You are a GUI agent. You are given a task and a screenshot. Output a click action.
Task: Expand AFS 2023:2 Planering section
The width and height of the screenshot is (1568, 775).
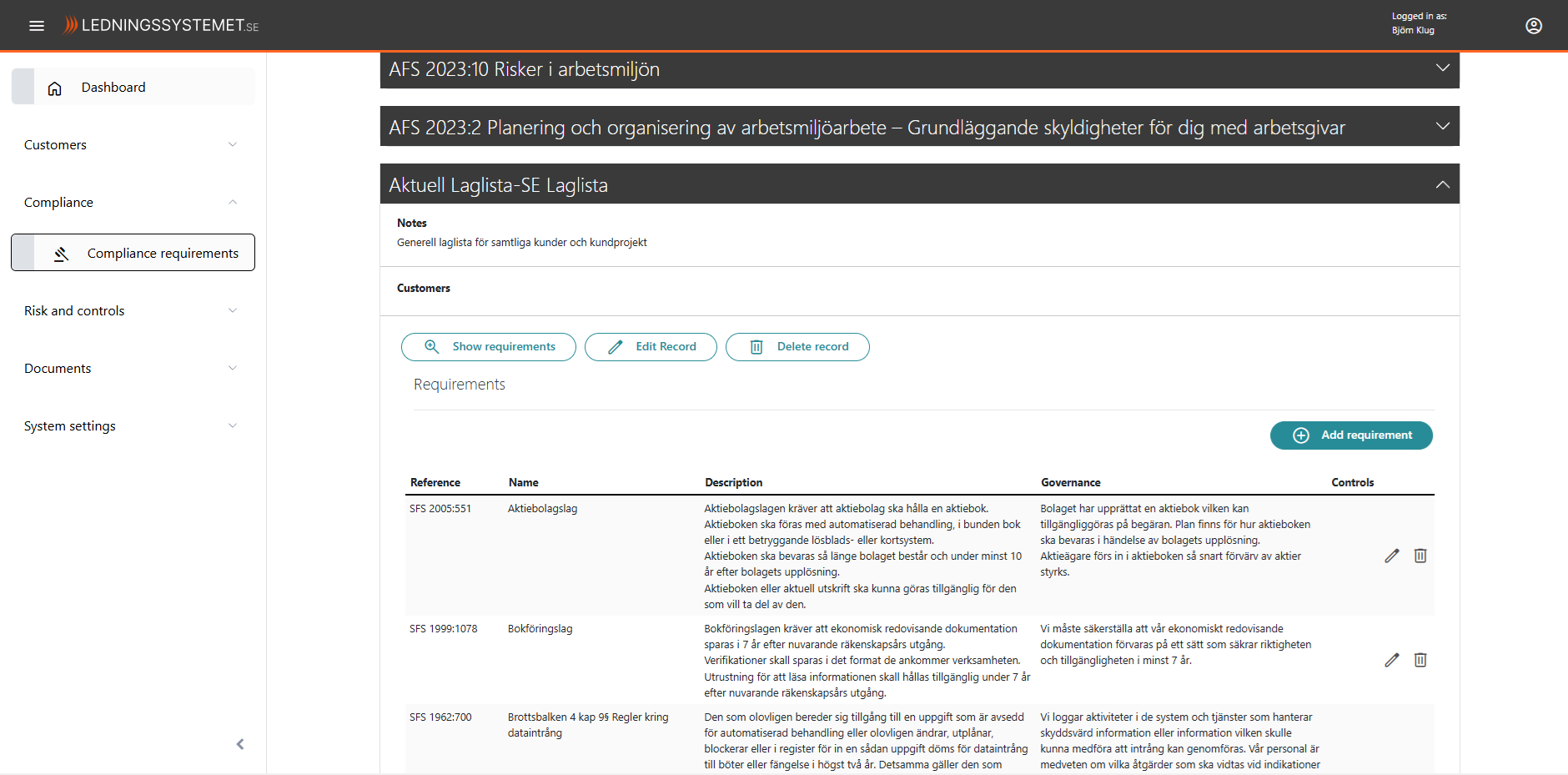1442,127
